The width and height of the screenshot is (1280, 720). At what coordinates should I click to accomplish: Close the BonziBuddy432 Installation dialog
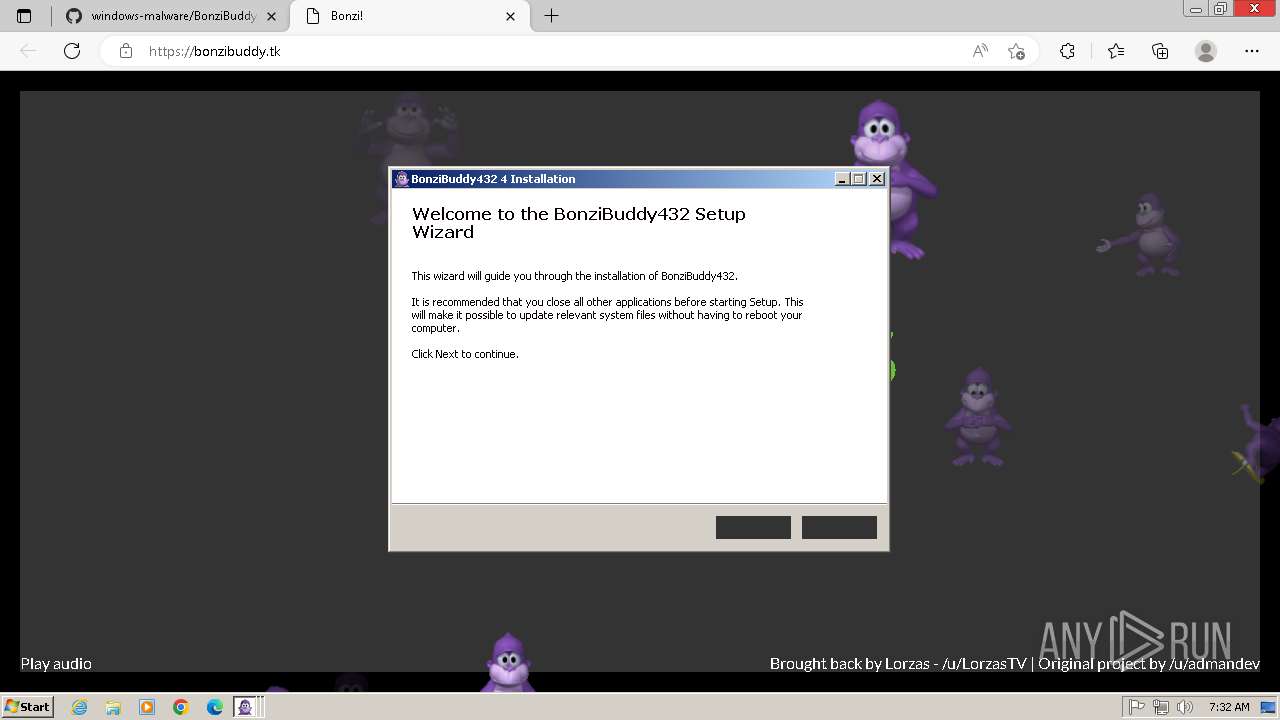tap(877, 179)
